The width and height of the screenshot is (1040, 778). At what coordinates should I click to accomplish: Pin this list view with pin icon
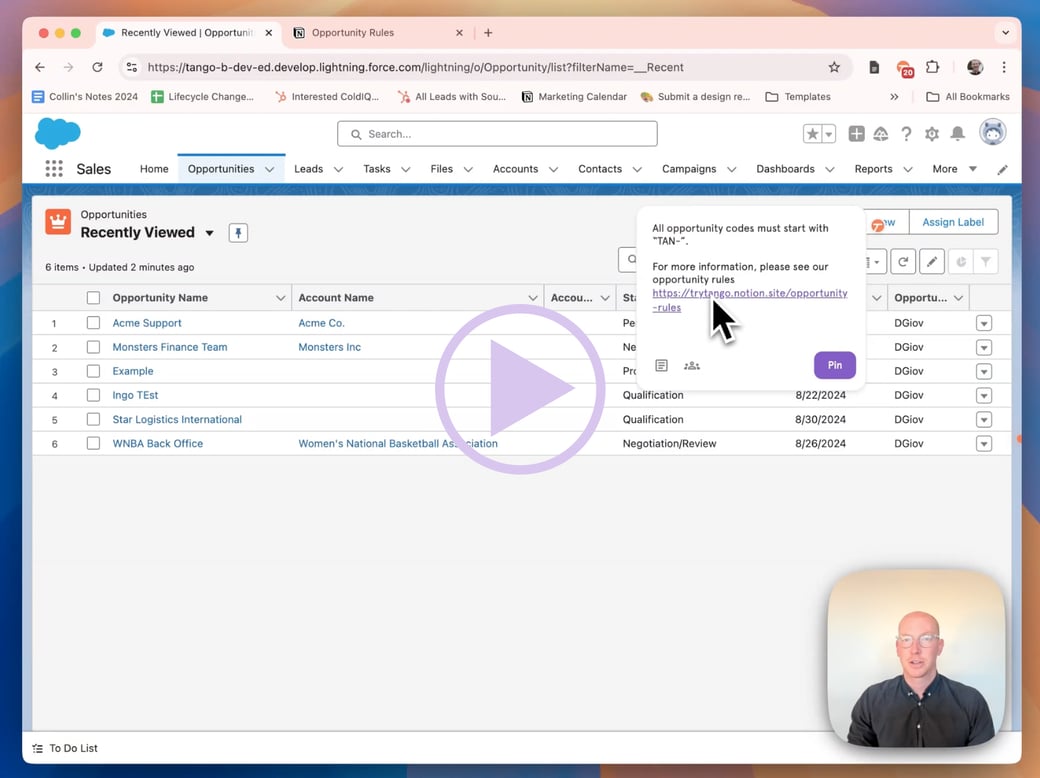[238, 233]
